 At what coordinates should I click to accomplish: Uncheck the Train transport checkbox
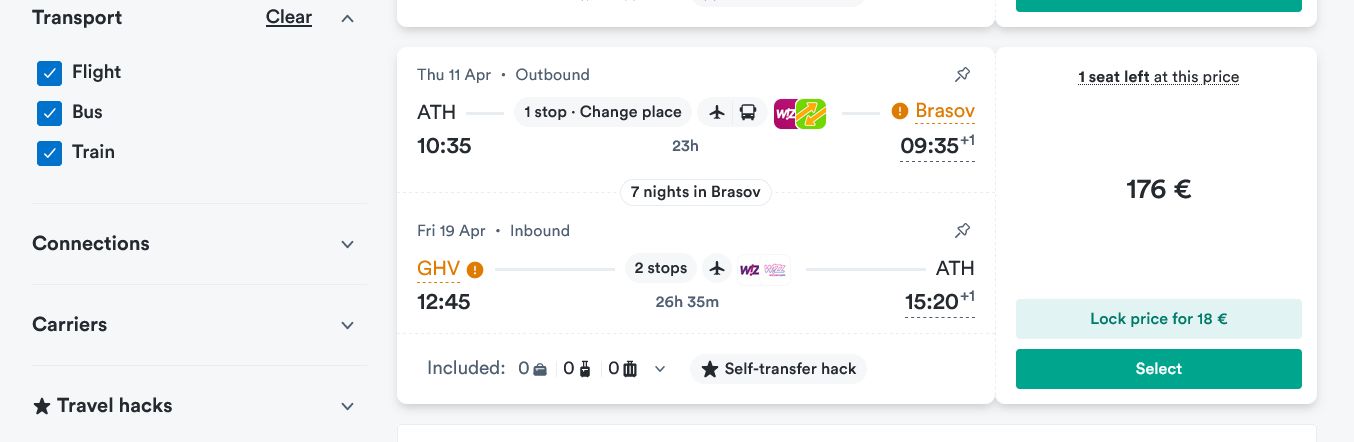pyautogui.click(x=50, y=153)
